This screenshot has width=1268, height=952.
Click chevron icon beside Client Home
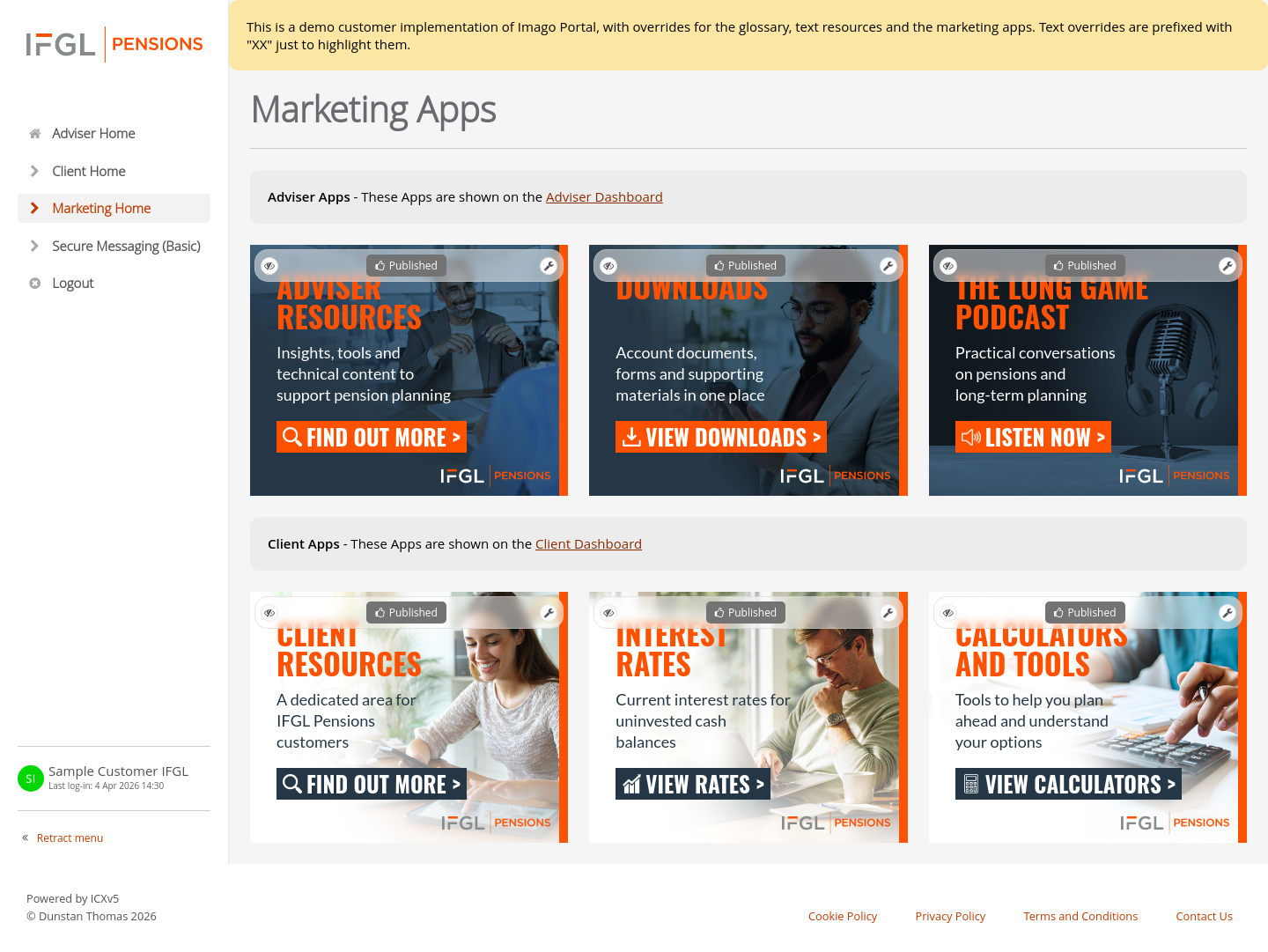tap(34, 171)
